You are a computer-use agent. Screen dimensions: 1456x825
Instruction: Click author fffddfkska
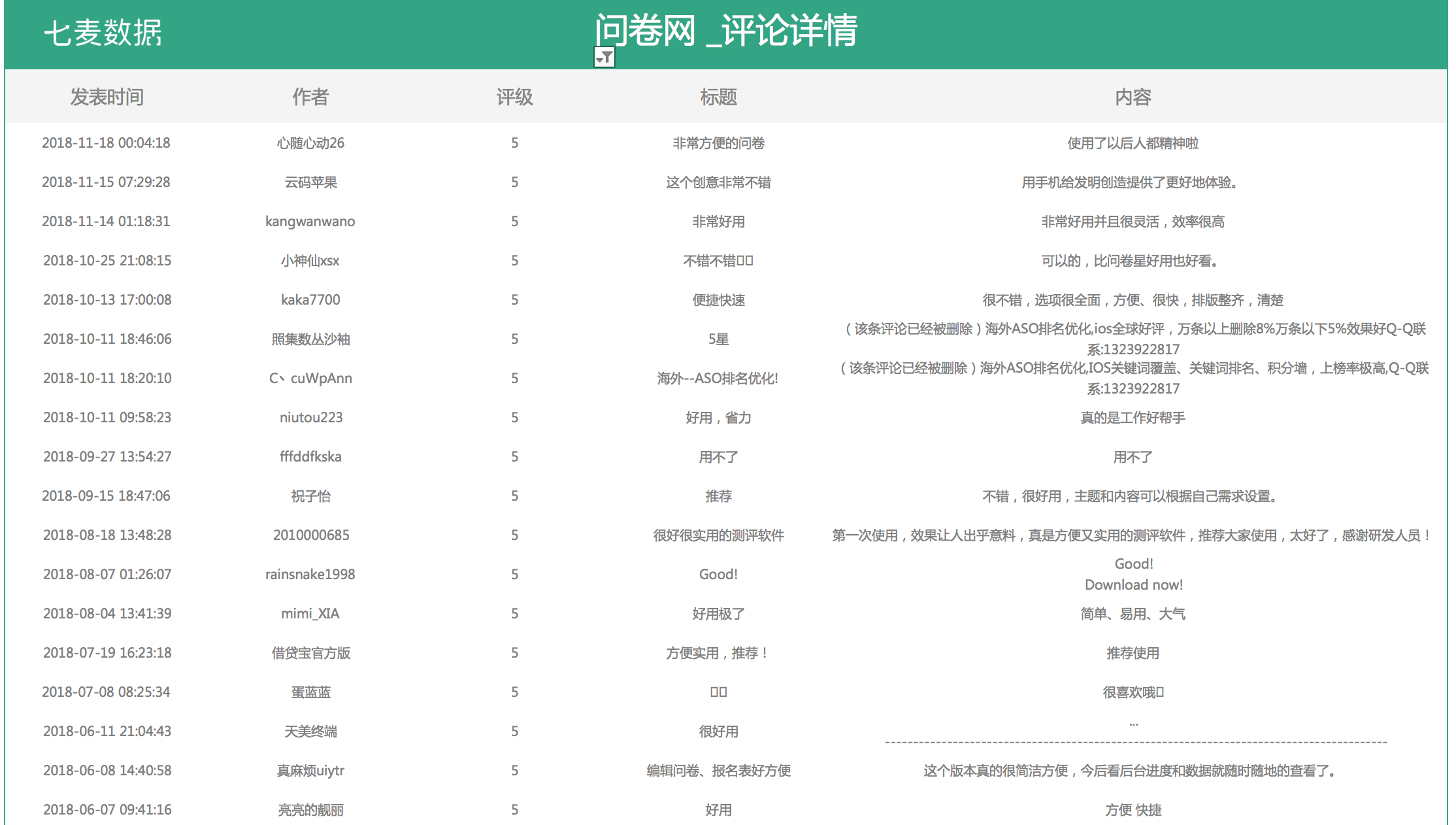coord(310,457)
